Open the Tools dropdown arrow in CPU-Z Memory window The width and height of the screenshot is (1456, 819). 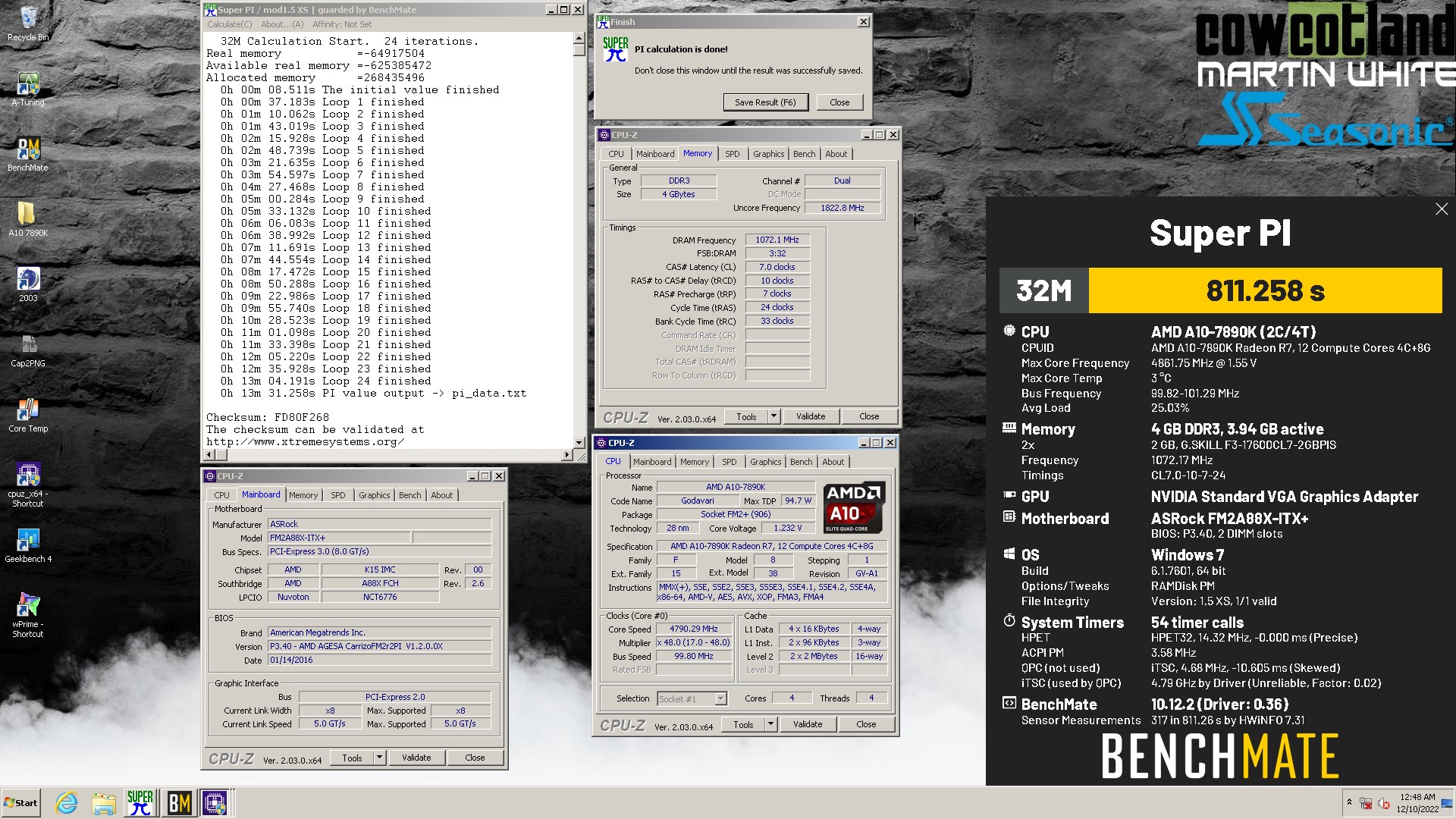pyautogui.click(x=773, y=416)
